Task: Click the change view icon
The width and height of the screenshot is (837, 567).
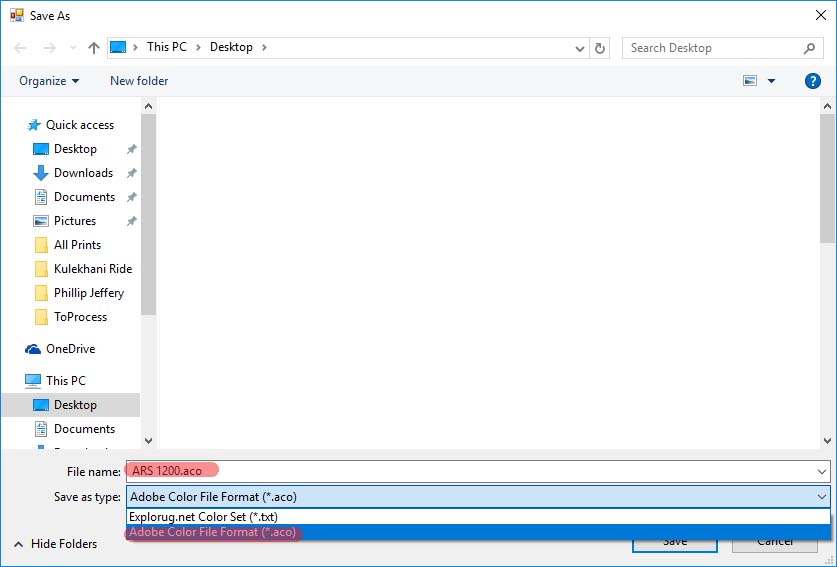Action: (x=750, y=81)
